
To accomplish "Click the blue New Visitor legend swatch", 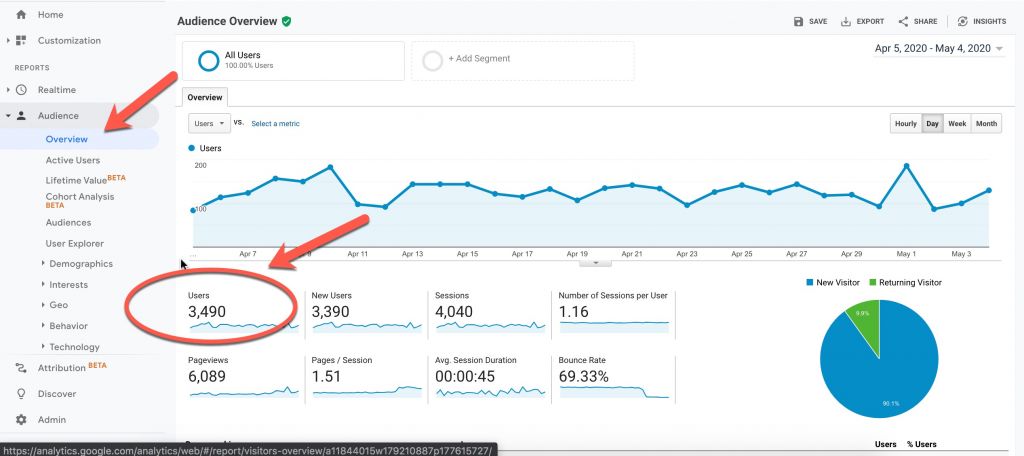I will coord(810,282).
